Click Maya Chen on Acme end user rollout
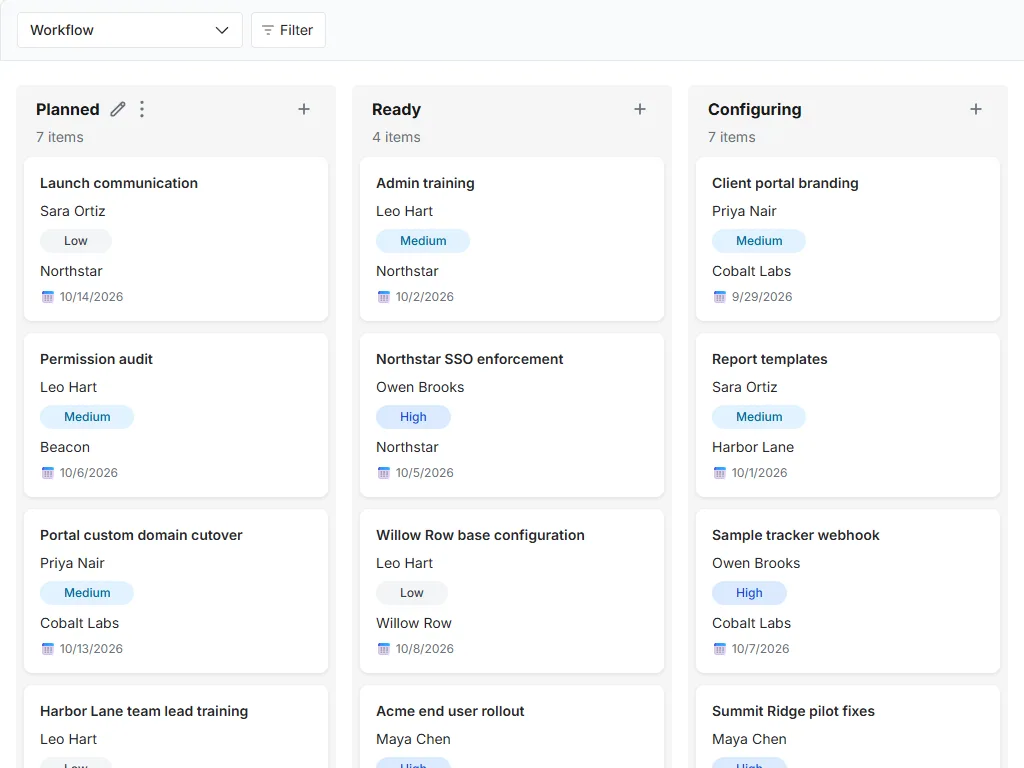The width and height of the screenshot is (1024, 768). [x=413, y=739]
